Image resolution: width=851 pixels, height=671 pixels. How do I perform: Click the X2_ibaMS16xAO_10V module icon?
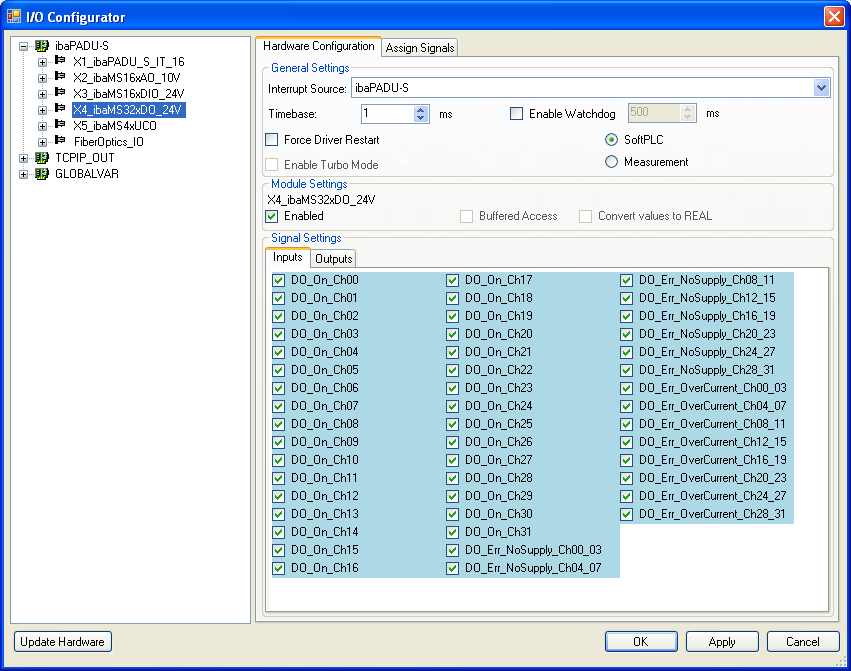(60, 77)
